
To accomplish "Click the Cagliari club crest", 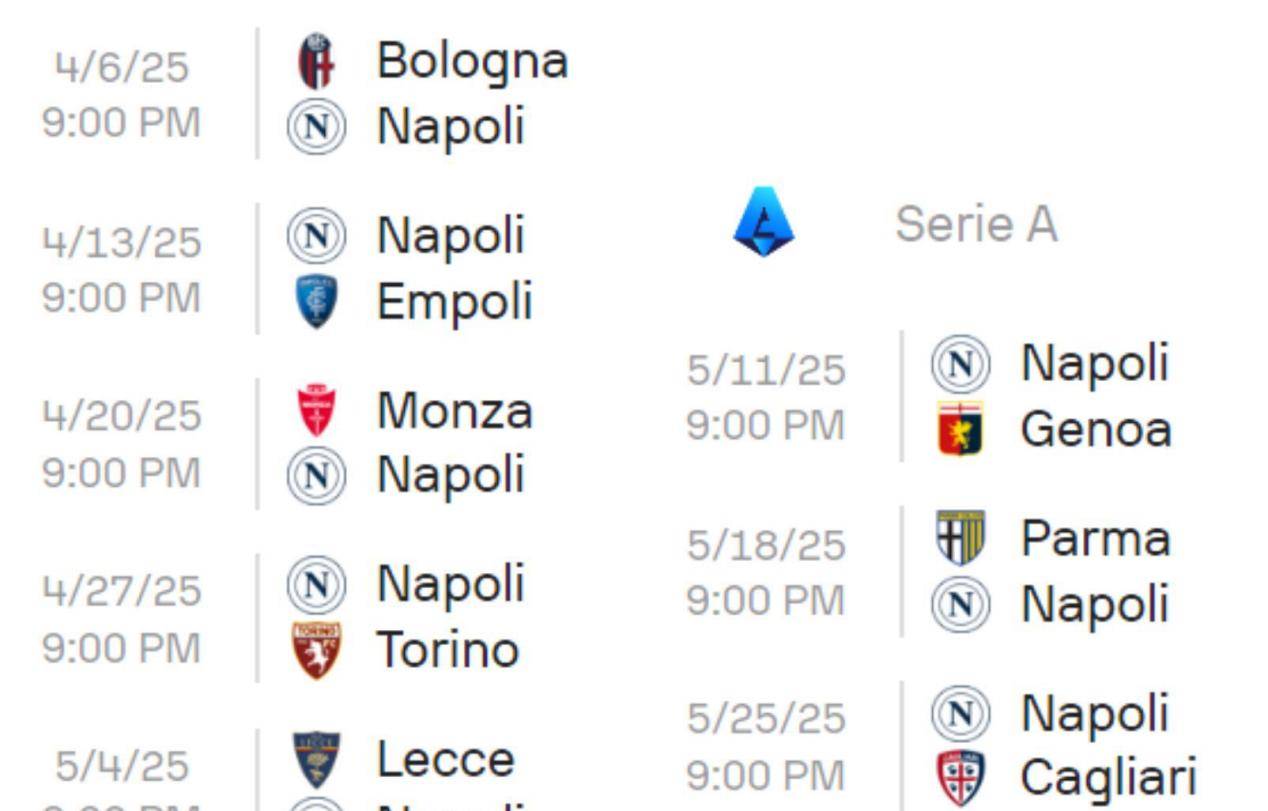I will (960, 778).
